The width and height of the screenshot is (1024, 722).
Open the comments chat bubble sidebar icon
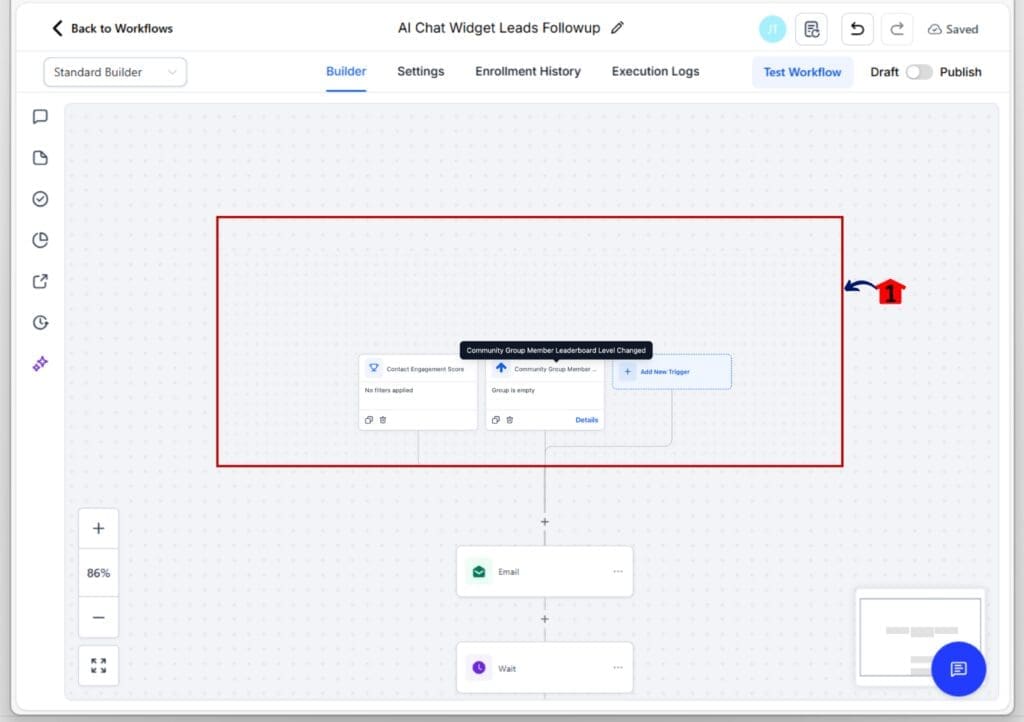(x=40, y=117)
